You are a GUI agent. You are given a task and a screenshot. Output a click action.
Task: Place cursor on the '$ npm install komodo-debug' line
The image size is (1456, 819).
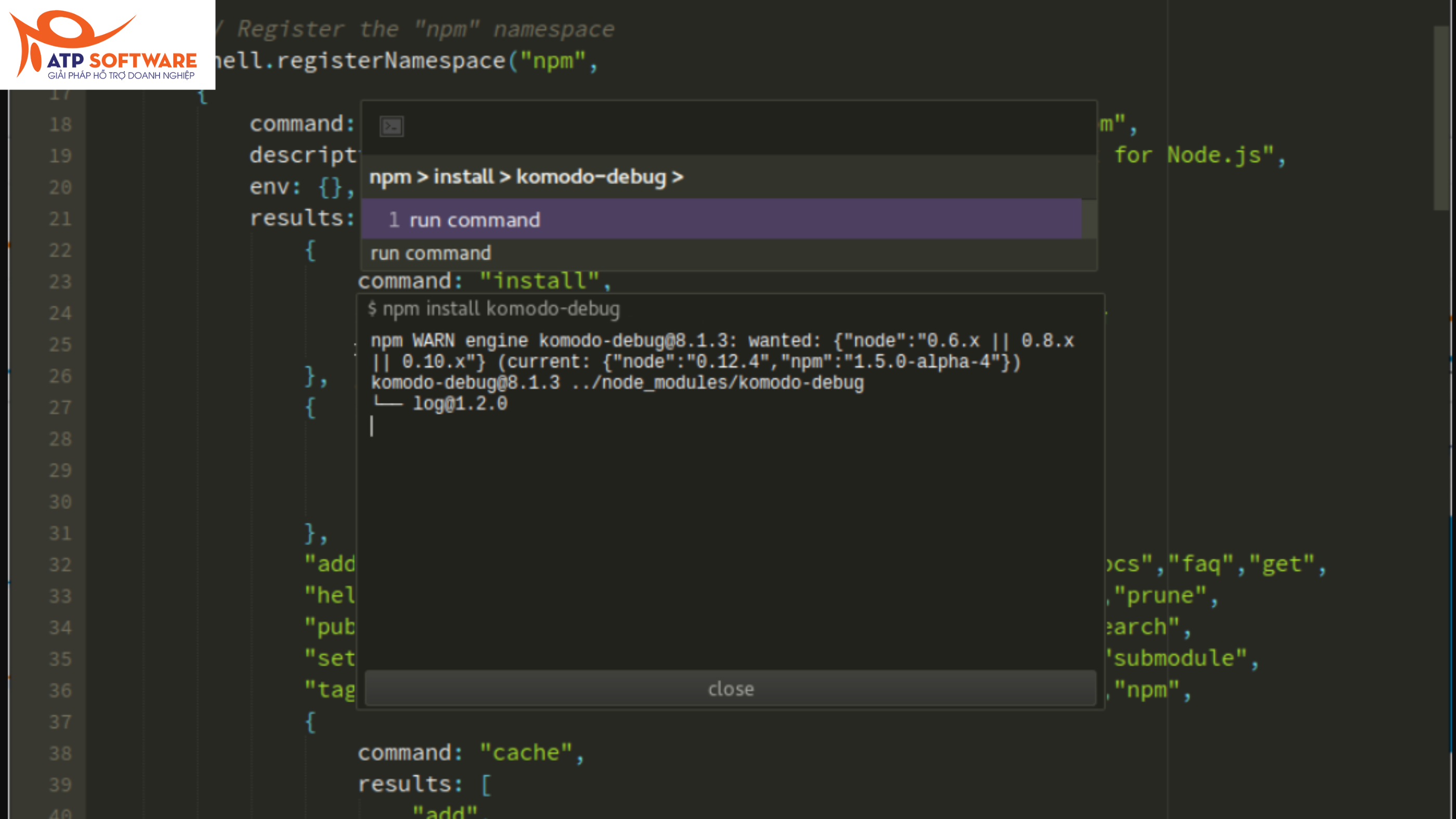tap(494, 308)
